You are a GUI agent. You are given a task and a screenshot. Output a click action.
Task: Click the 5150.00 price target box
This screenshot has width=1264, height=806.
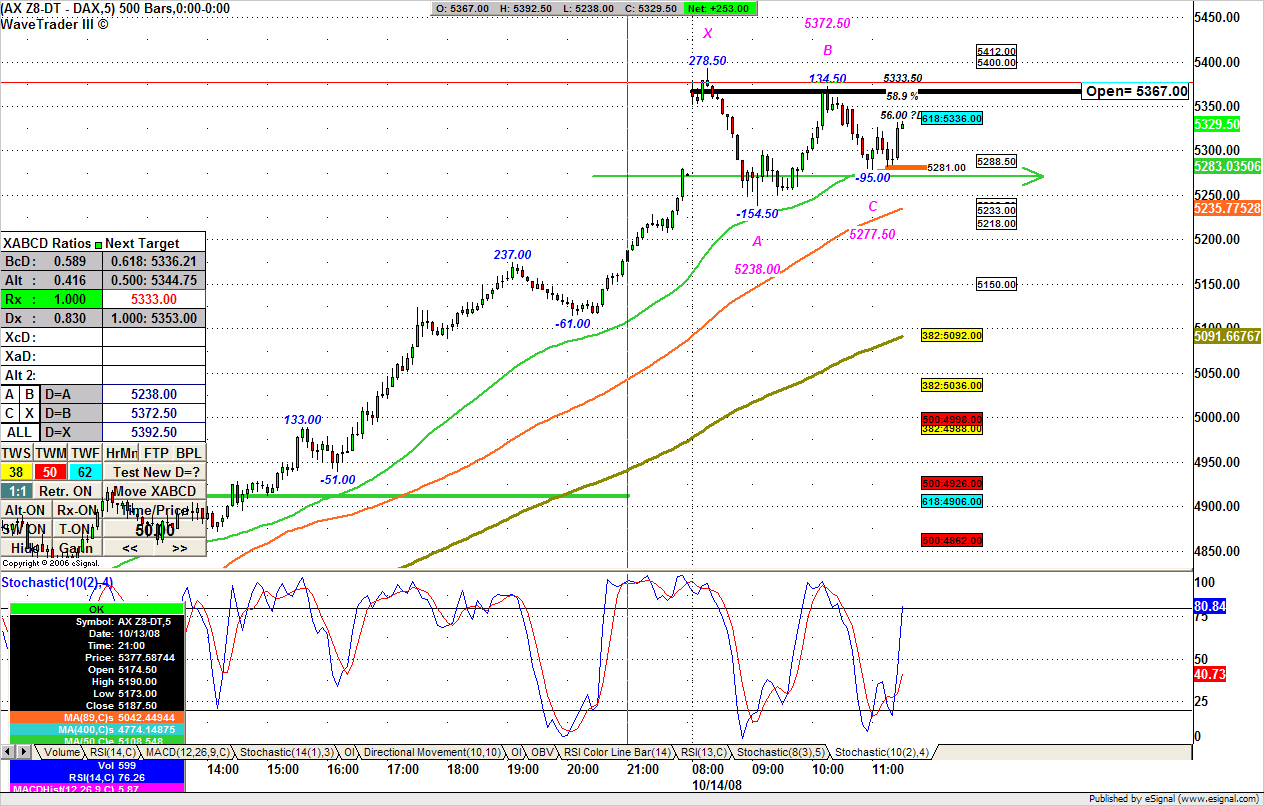point(996,285)
